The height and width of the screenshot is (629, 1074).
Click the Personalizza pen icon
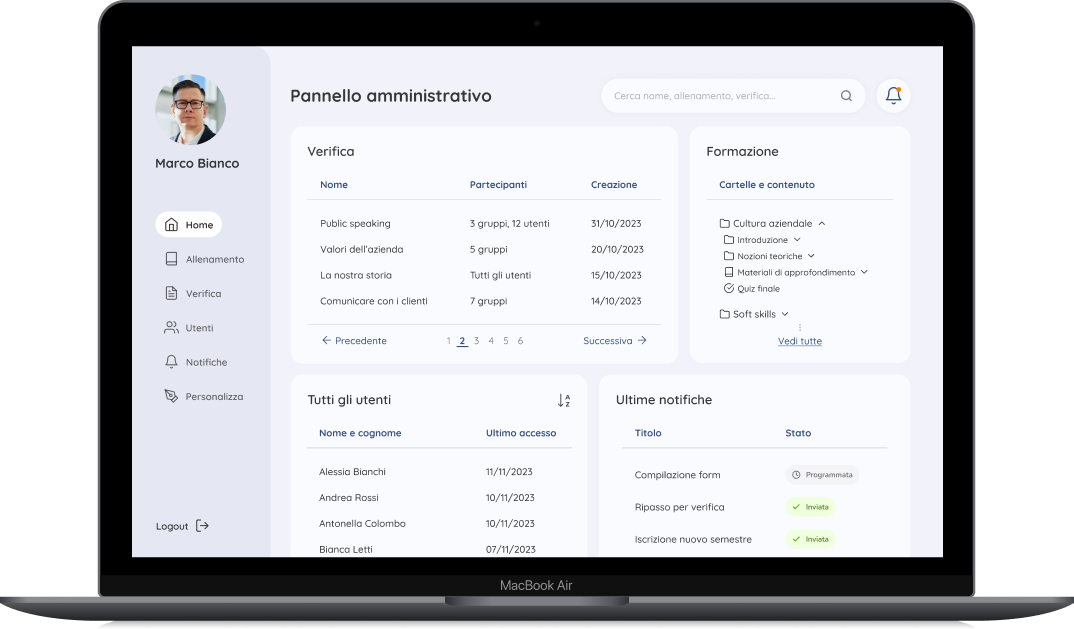pos(171,396)
